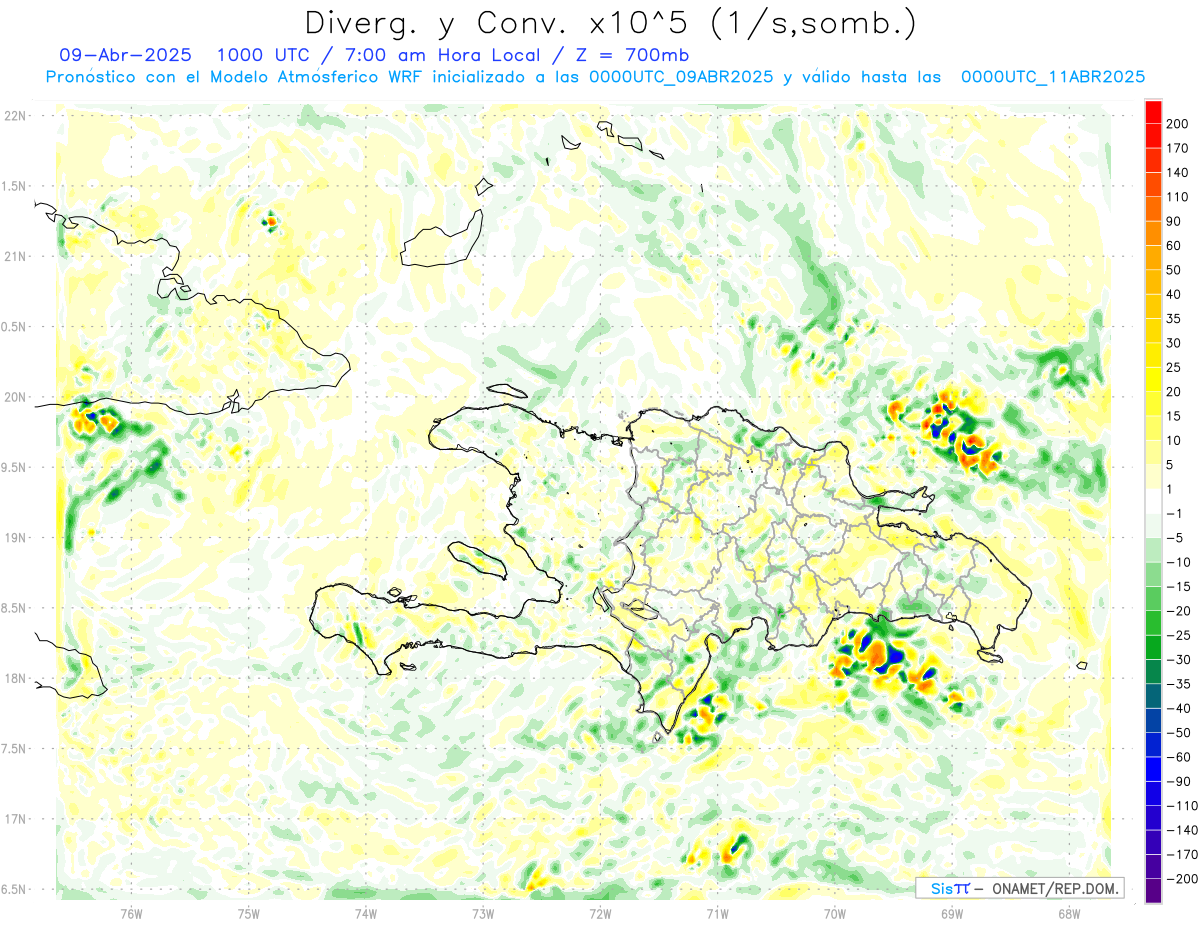Click the negative 30 color scale value

coord(1179,659)
